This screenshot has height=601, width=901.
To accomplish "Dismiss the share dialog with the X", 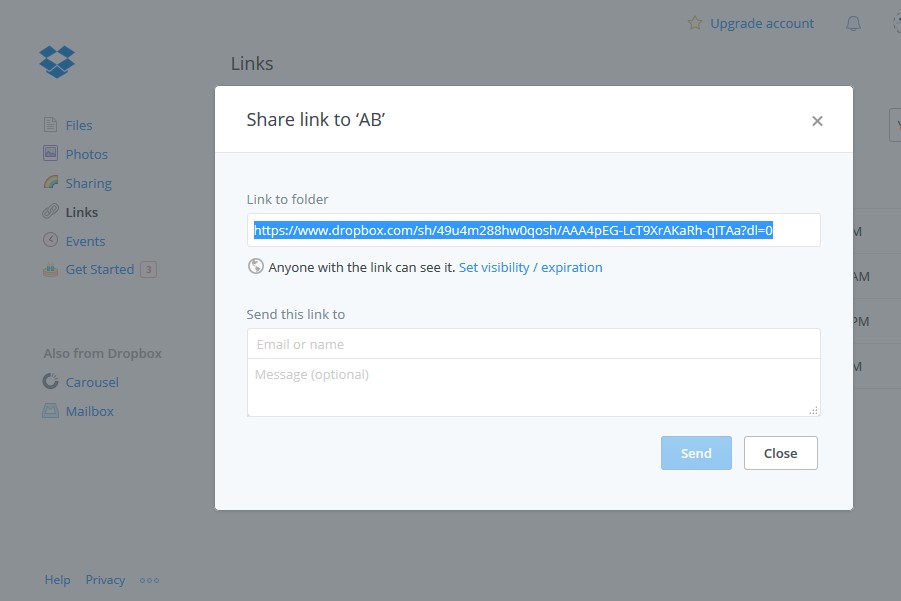I will (817, 120).
